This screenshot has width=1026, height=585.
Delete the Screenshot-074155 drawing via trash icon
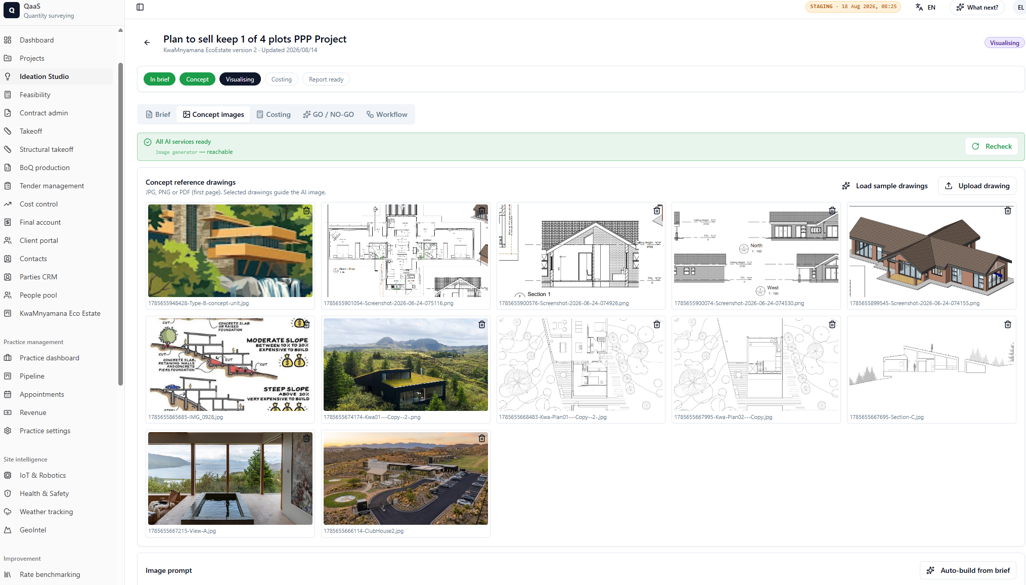1008,211
